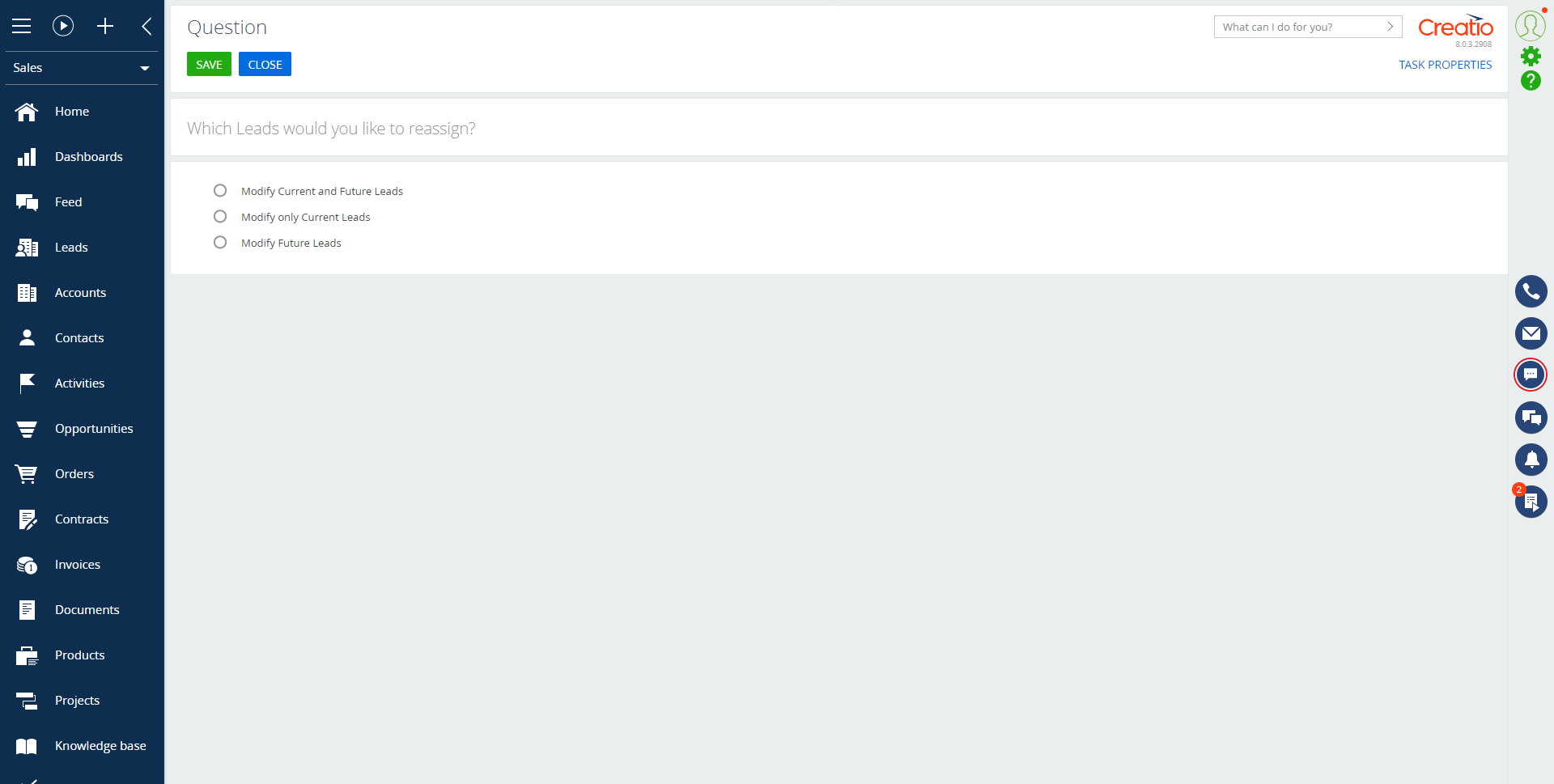This screenshot has width=1554, height=784.
Task: Expand the Sales workplace dropdown
Action: coord(81,68)
